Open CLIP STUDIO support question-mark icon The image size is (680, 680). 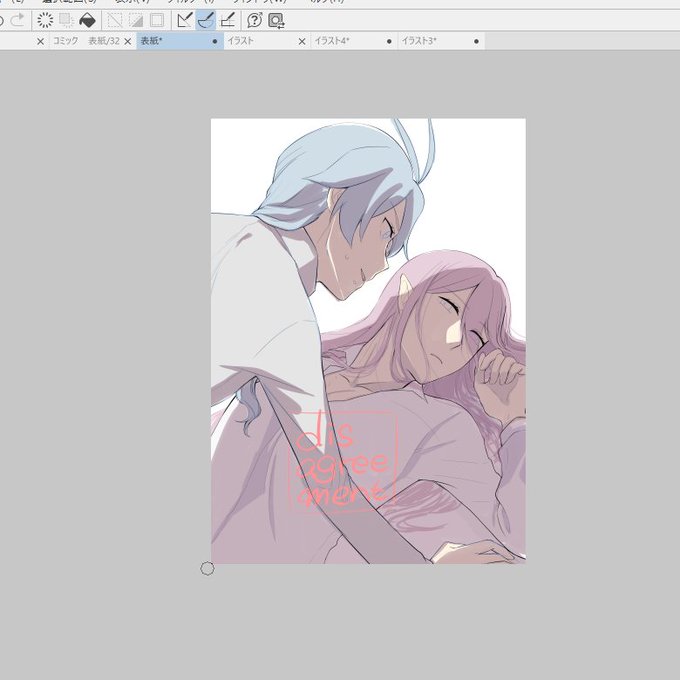coord(255,20)
